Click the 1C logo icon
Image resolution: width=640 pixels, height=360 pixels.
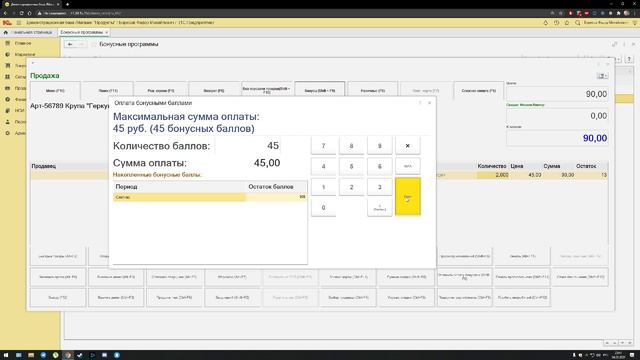point(7,23)
